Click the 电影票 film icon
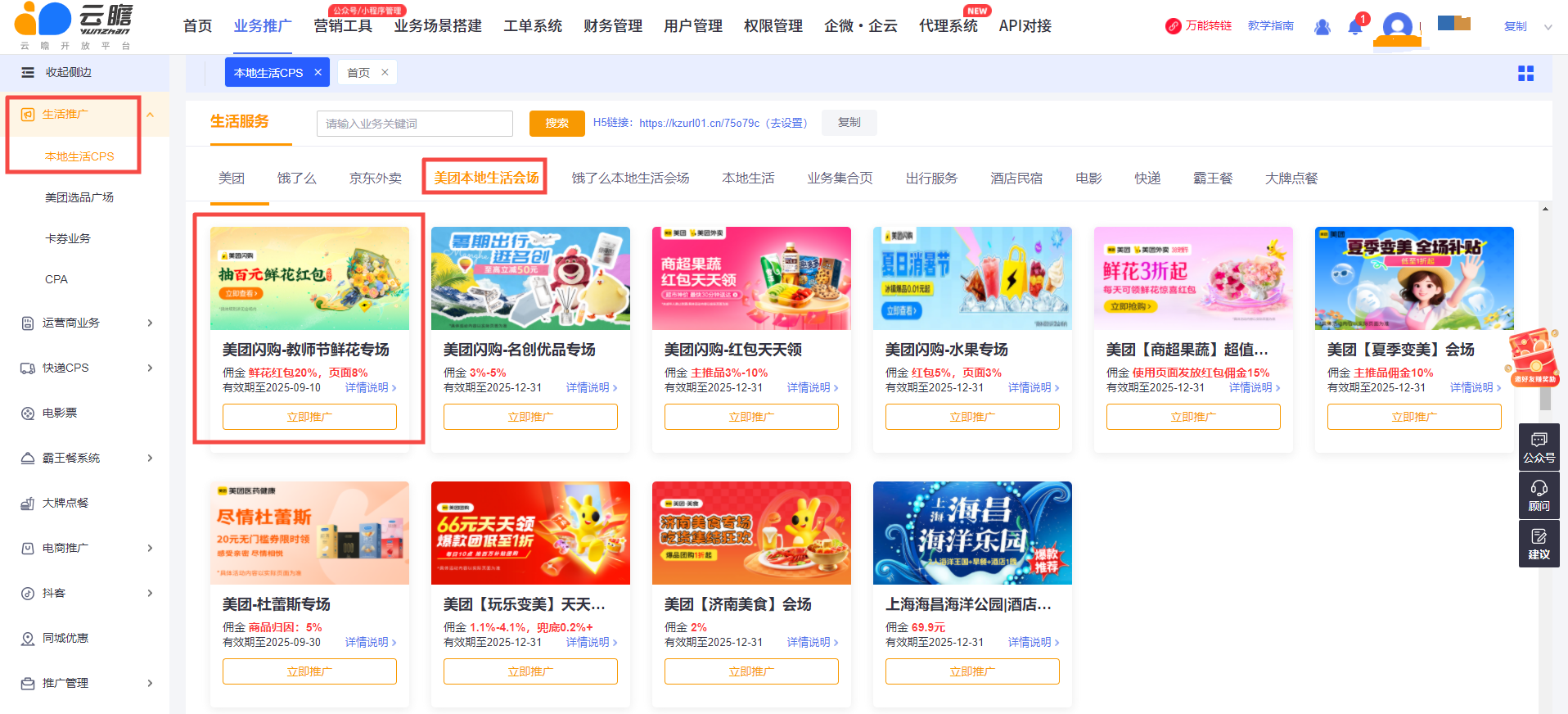Viewport: 1568px width, 714px height. point(28,413)
